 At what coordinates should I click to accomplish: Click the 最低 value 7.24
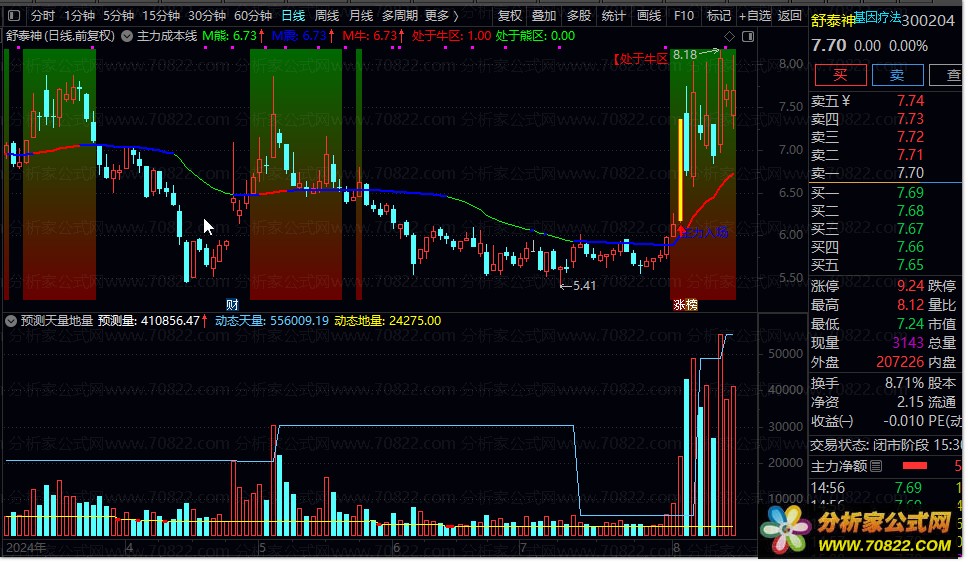coord(910,324)
